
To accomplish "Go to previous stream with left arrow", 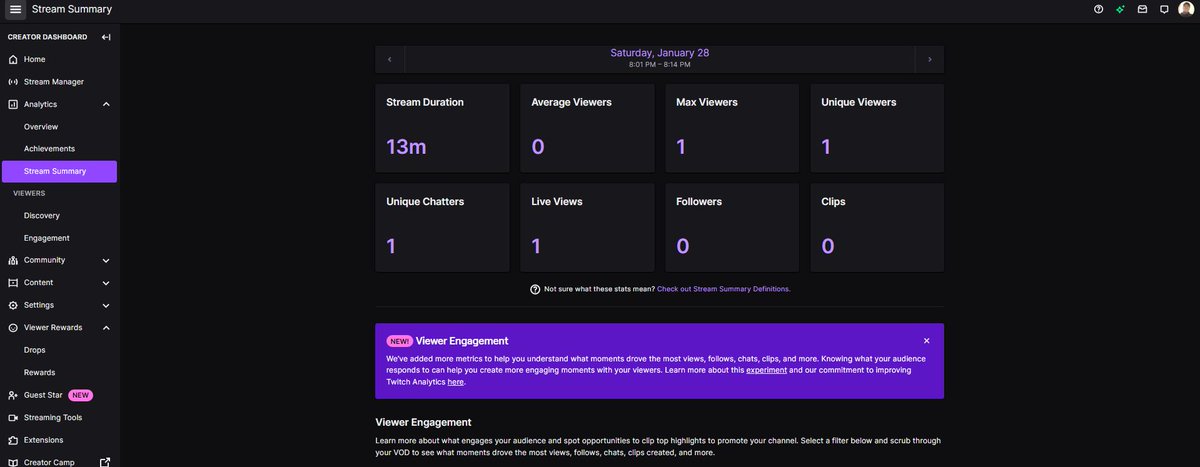I will [x=390, y=59].
